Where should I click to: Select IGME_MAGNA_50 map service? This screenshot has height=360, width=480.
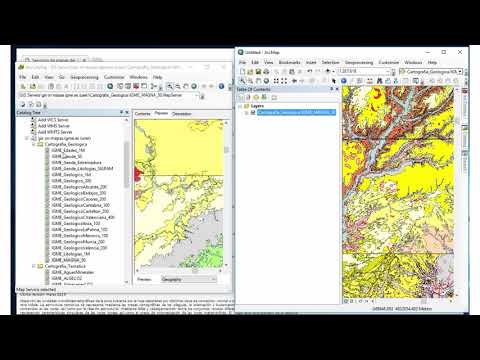(x=69, y=260)
